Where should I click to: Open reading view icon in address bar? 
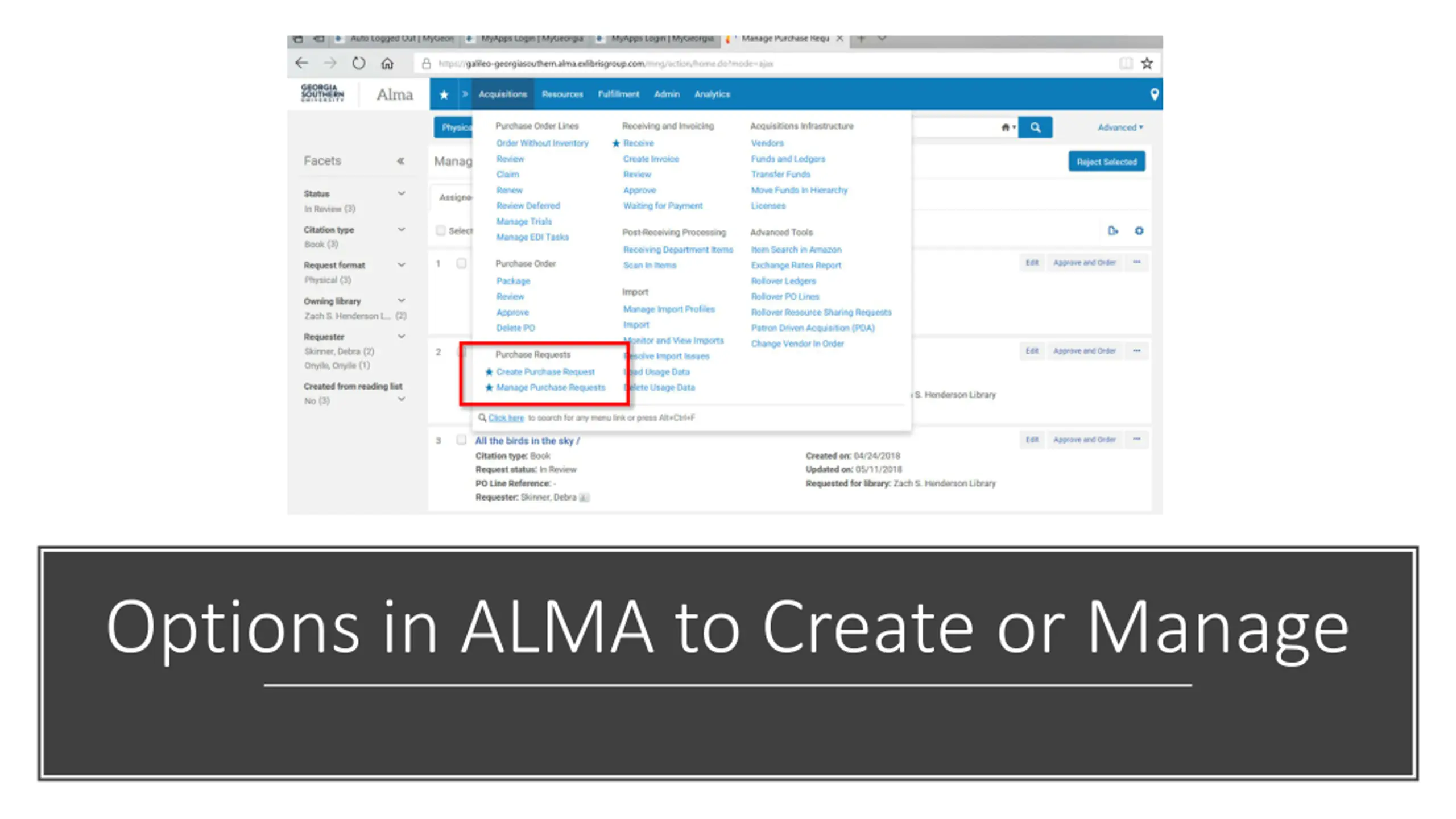(1125, 63)
